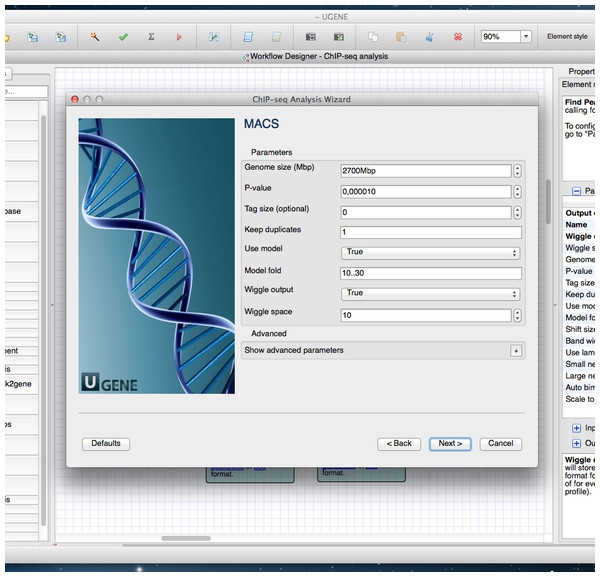The image size is (600, 577).
Task: Click the Paste clipboard toolbar icon
Action: [x=401, y=37]
